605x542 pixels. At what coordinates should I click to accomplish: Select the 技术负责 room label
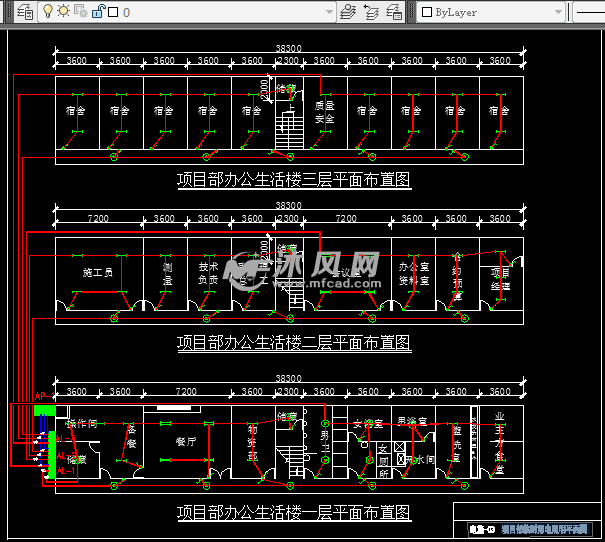click(x=208, y=273)
